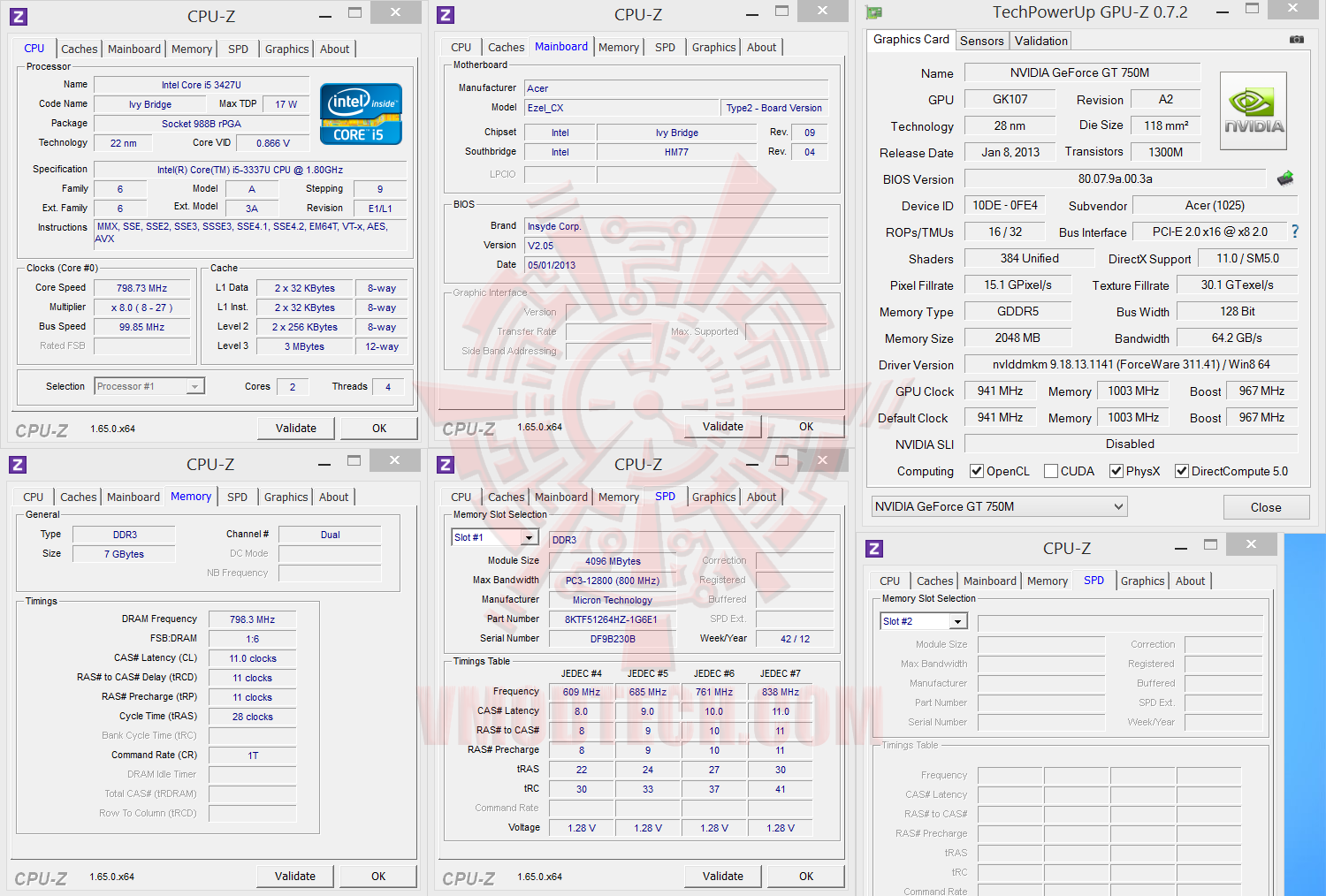The image size is (1326, 896).
Task: Open the About tab in the CPU-Z window showing processor info
Action: [335, 49]
